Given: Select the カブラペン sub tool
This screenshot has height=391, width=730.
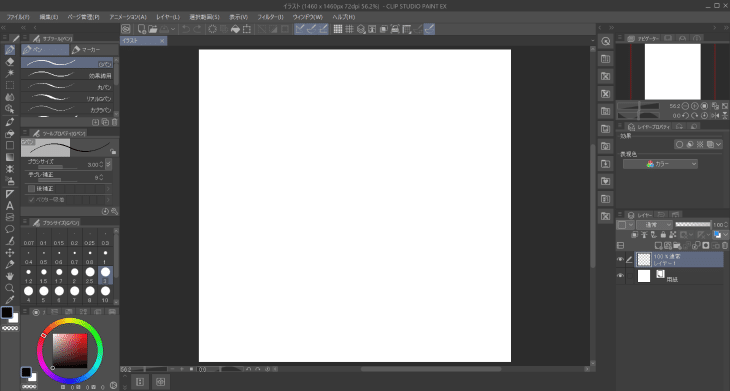Looking at the screenshot, I should tap(68, 109).
